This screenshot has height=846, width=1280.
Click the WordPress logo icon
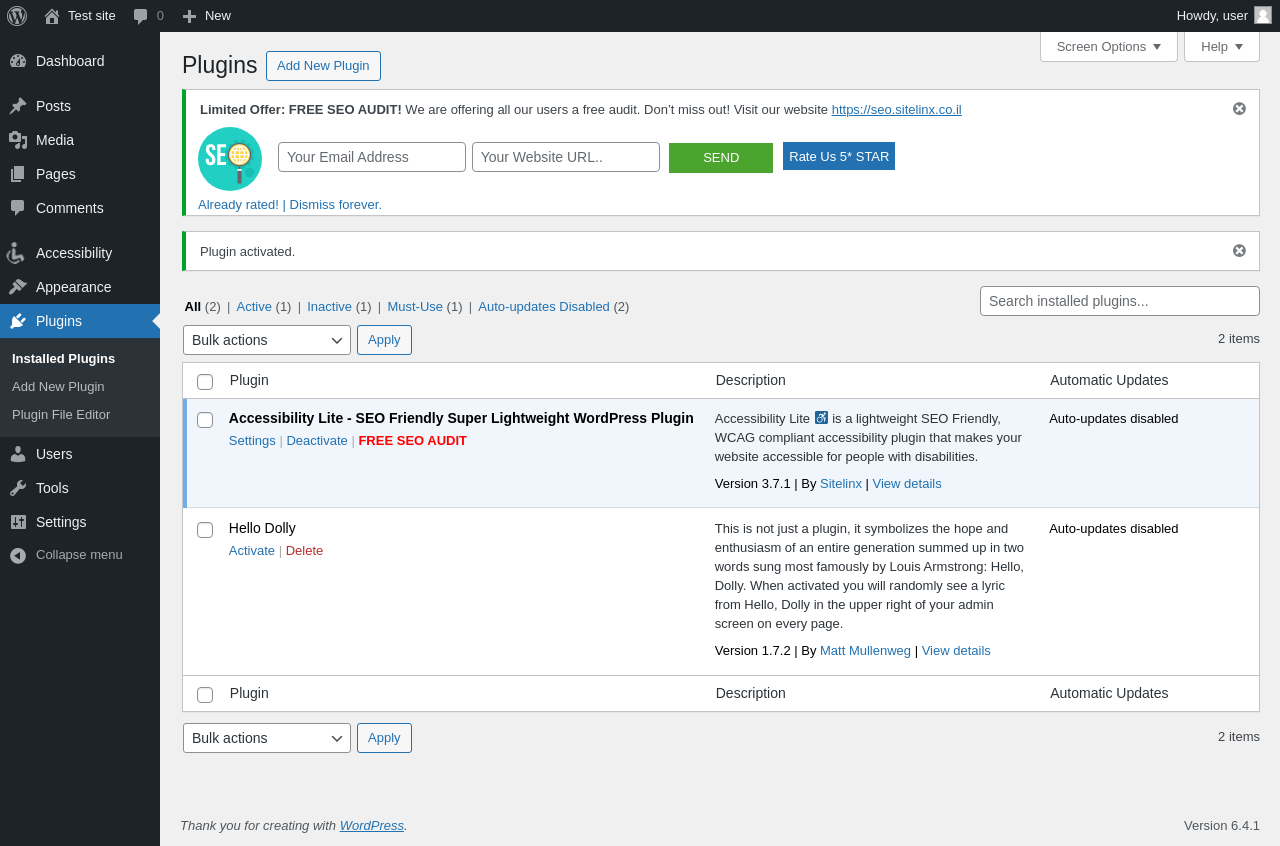click(17, 16)
